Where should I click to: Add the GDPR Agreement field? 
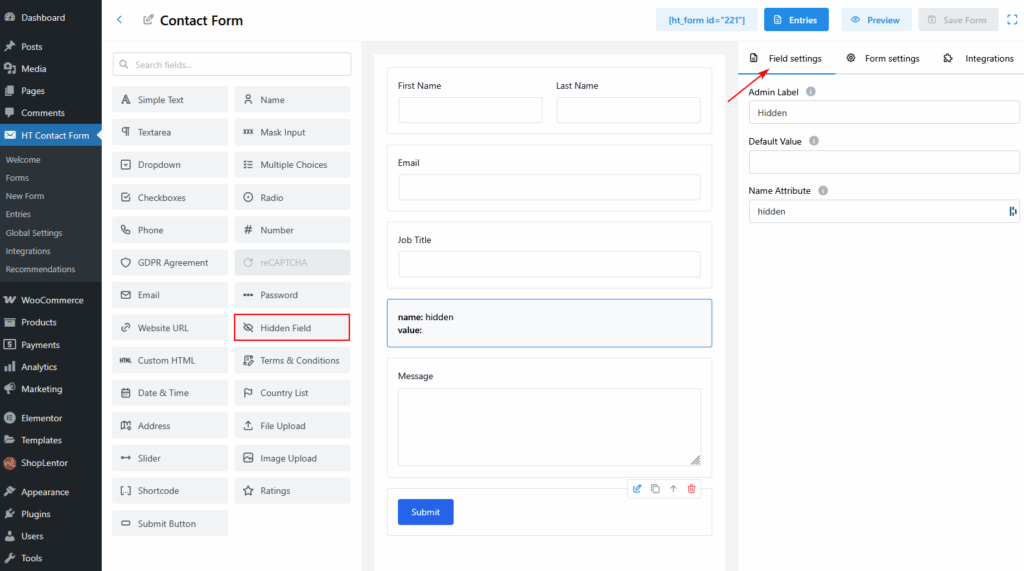[x=170, y=263]
